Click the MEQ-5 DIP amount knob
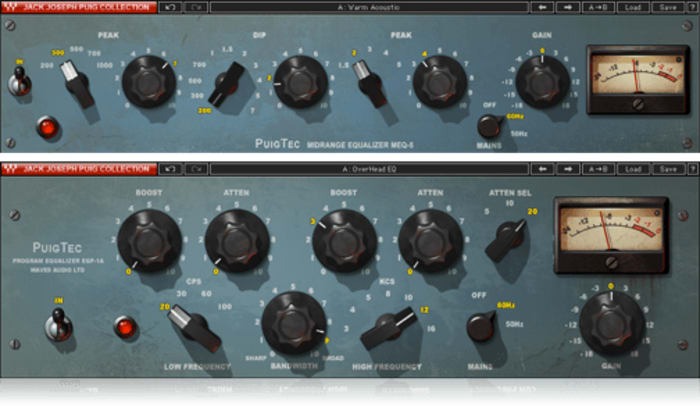This screenshot has height=406, width=700. tap(300, 82)
